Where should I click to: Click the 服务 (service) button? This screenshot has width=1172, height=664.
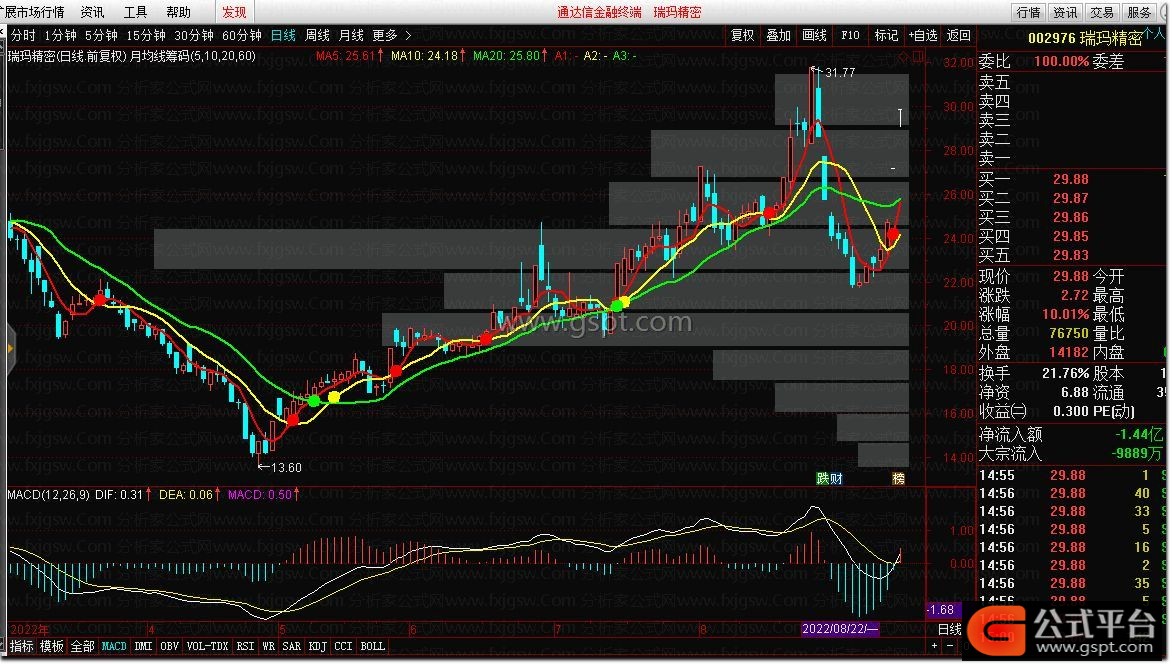point(1139,12)
